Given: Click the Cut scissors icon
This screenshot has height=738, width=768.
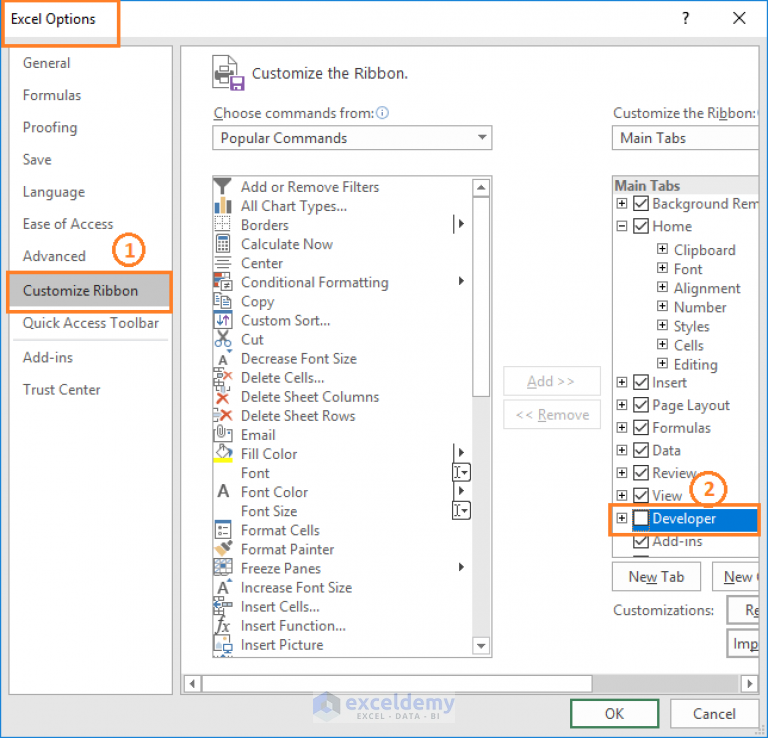Looking at the screenshot, I should click(x=223, y=339).
